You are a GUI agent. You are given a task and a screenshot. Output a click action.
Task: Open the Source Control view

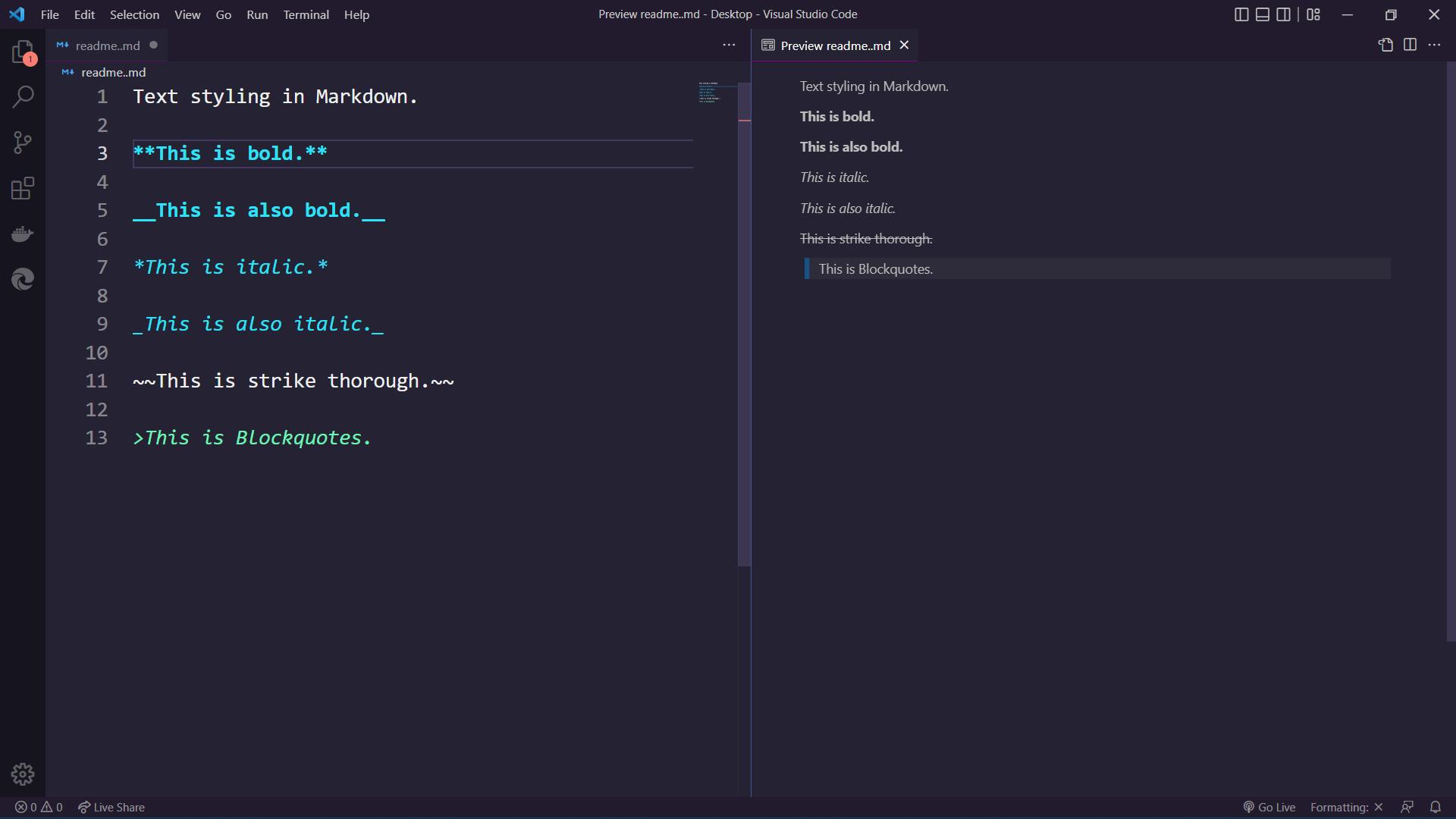click(23, 143)
